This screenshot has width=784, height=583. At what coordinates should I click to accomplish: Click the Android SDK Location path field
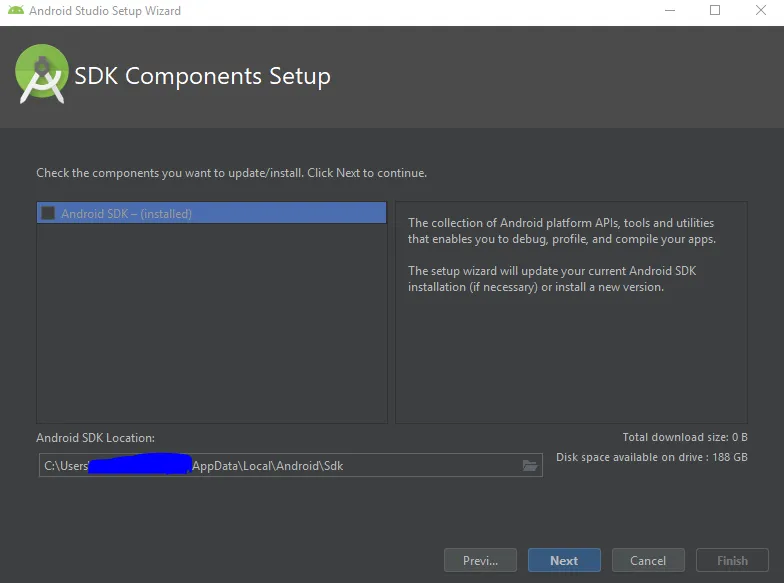(280, 466)
